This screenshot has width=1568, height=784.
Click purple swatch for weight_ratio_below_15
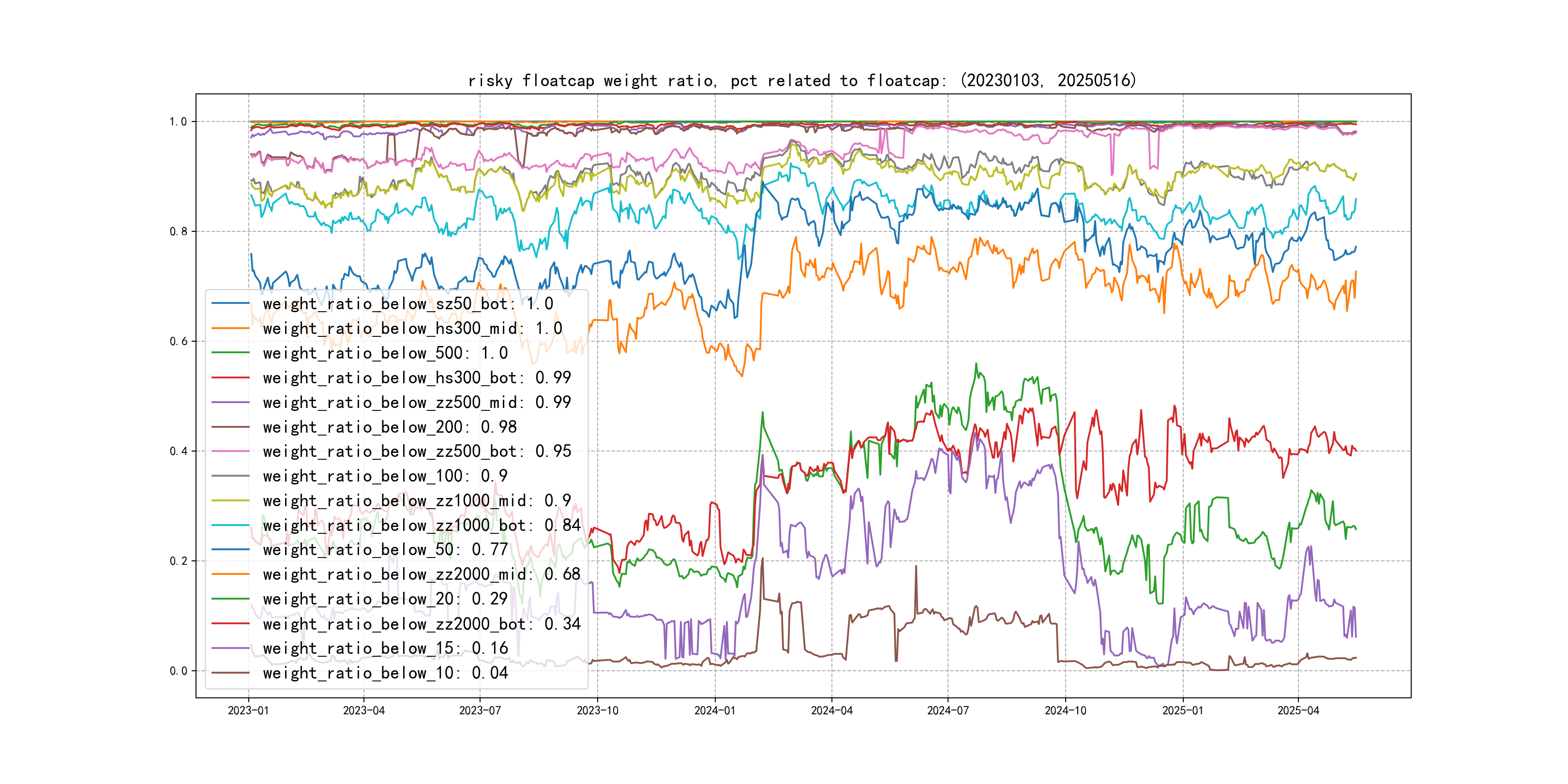(x=230, y=648)
